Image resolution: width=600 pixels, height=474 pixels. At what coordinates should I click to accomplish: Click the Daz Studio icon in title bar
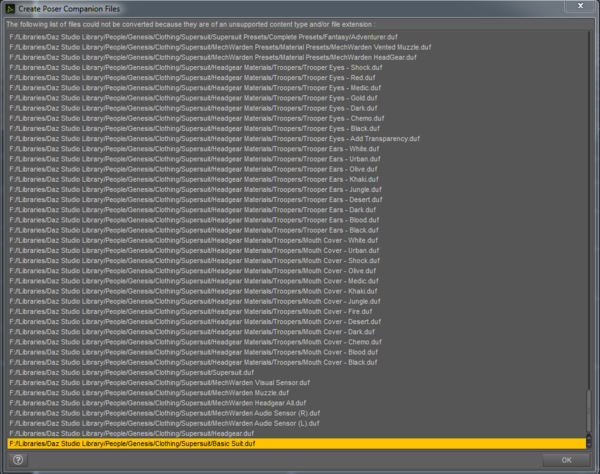10,9
